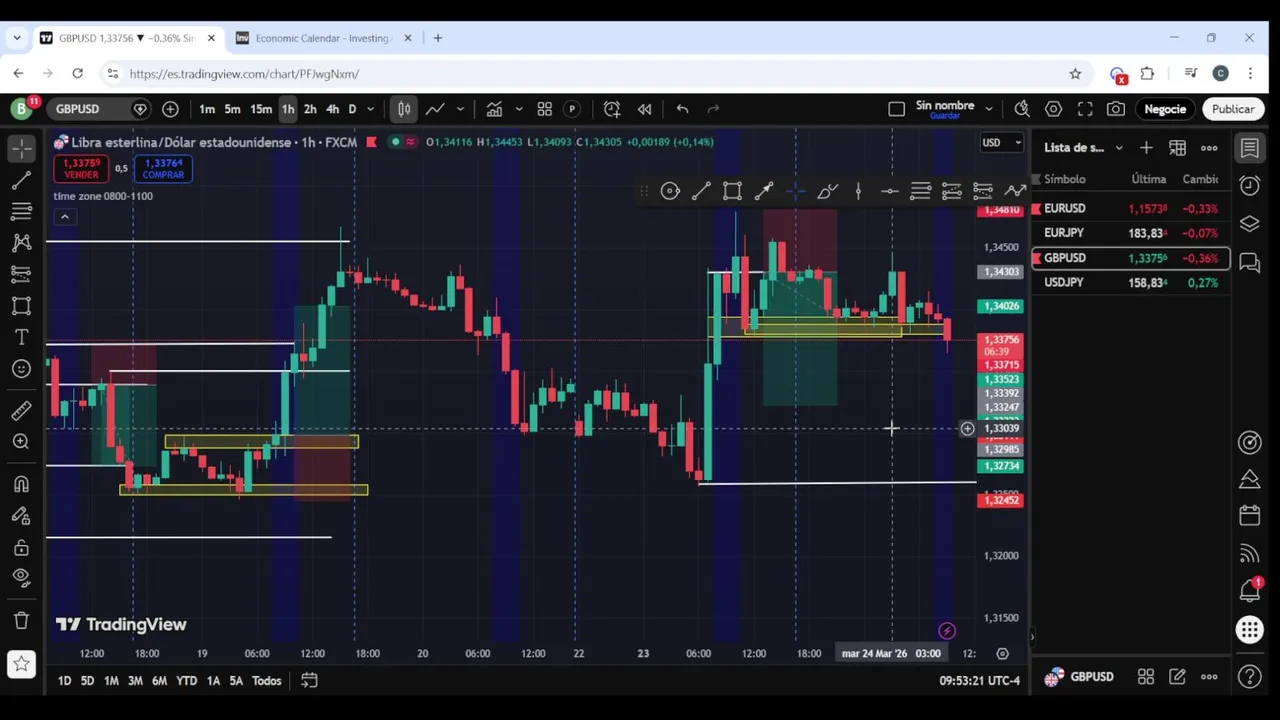The image size is (1280, 720).
Task: Open watchlist advanced view table icon
Action: click(1178, 148)
